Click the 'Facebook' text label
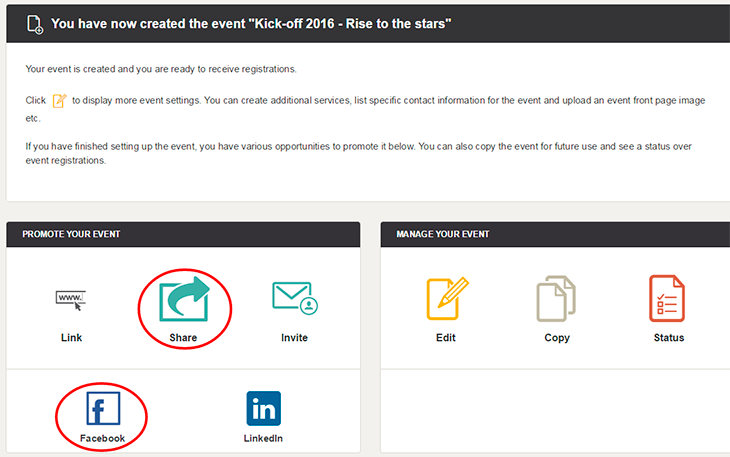 click(x=102, y=438)
